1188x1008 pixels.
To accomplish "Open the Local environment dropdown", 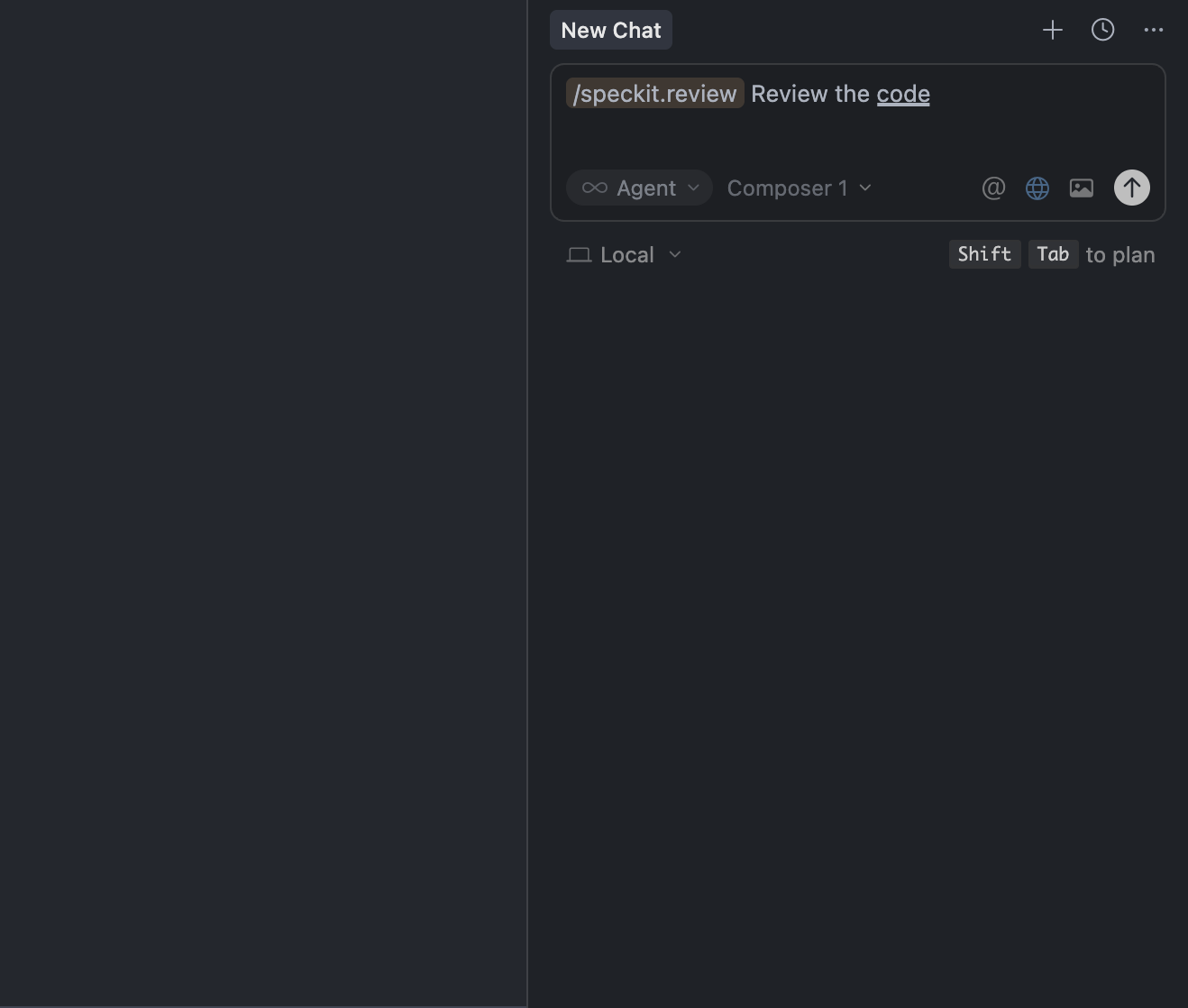I will [624, 255].
